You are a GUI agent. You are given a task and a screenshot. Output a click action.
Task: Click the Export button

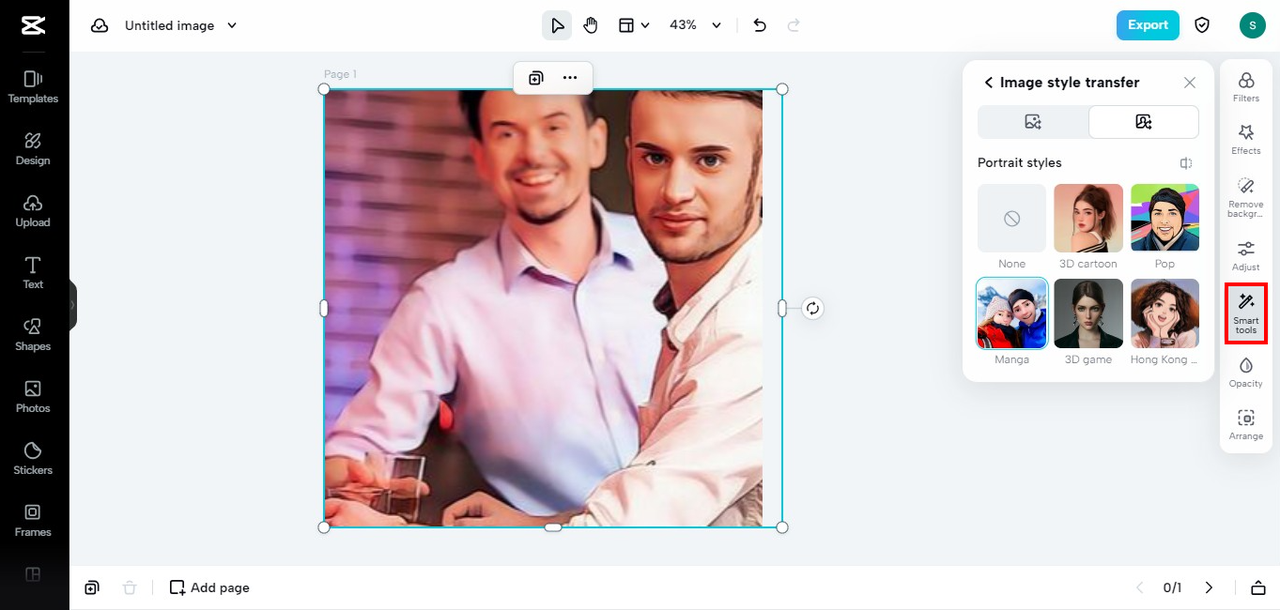[1148, 26]
